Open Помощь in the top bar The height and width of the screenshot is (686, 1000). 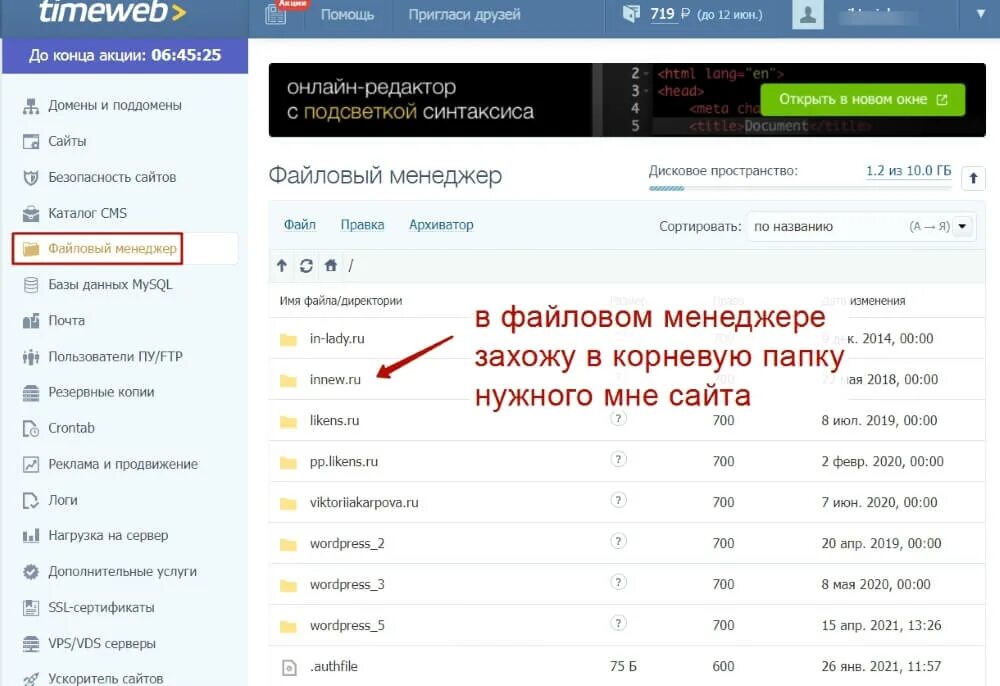click(348, 14)
